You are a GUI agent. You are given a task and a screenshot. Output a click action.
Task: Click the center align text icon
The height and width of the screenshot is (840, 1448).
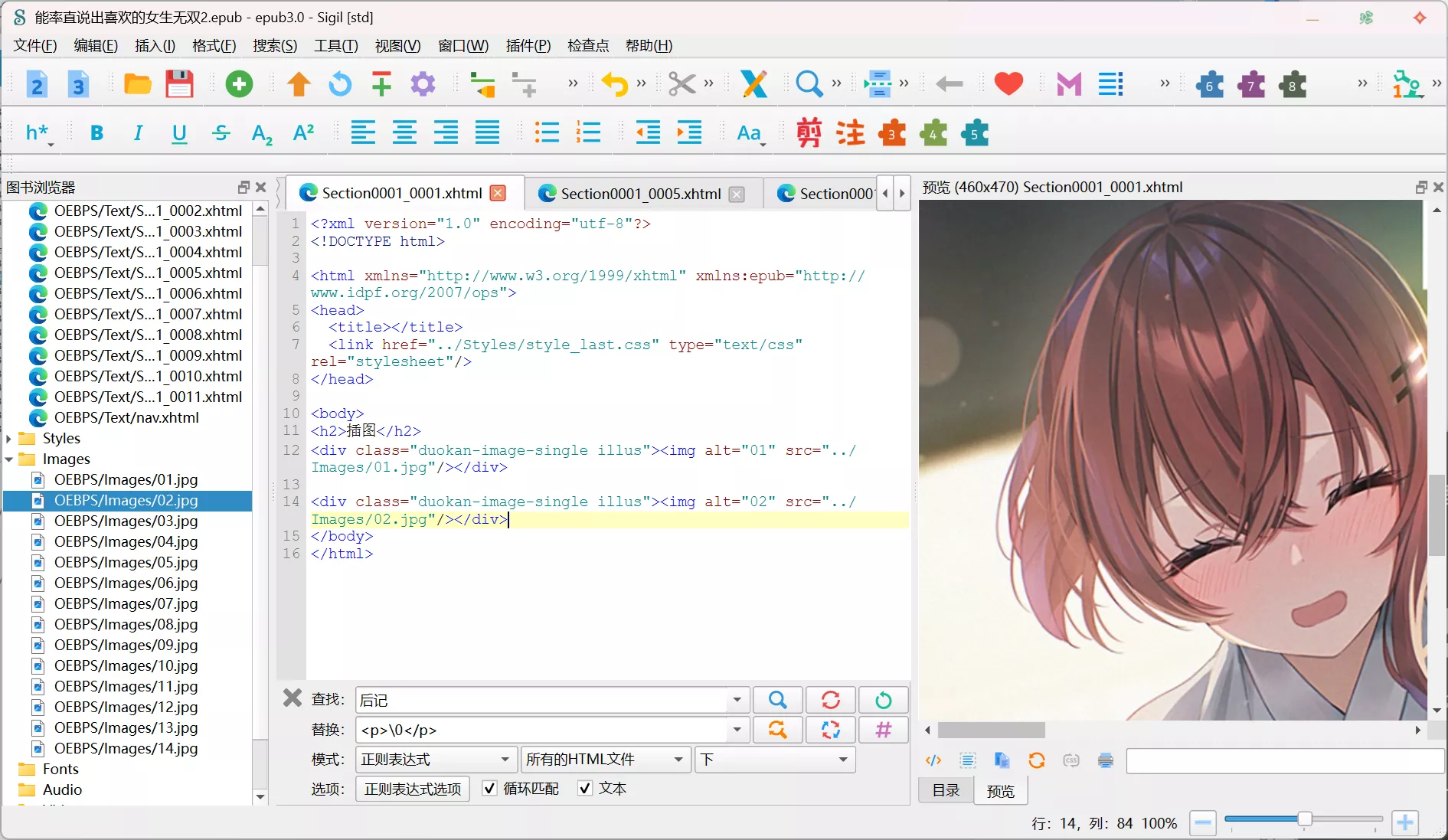tap(404, 133)
